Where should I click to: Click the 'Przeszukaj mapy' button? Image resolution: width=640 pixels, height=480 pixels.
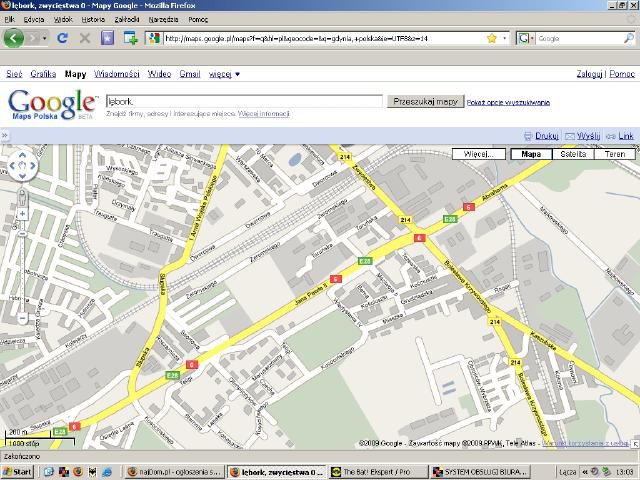click(x=425, y=101)
